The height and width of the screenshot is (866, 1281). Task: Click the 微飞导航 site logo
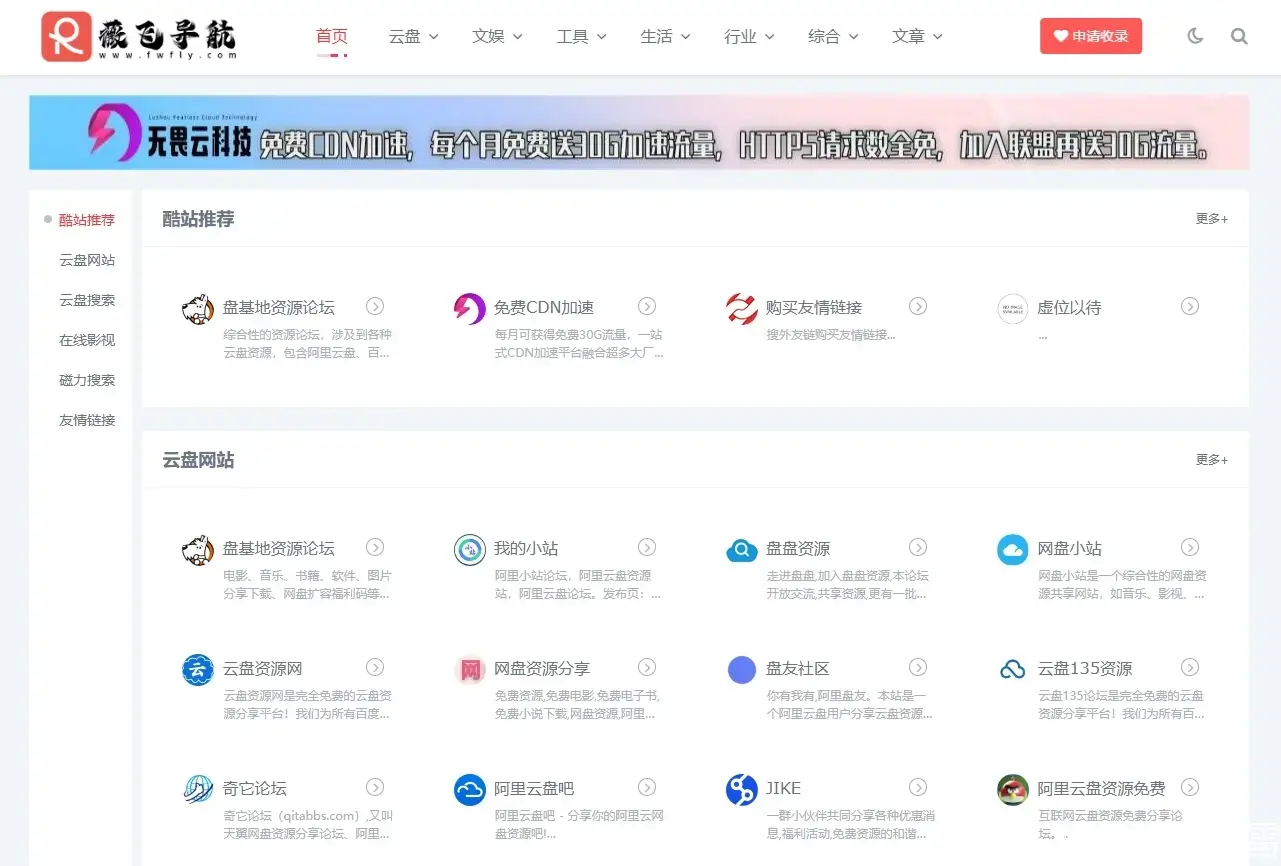tap(138, 36)
